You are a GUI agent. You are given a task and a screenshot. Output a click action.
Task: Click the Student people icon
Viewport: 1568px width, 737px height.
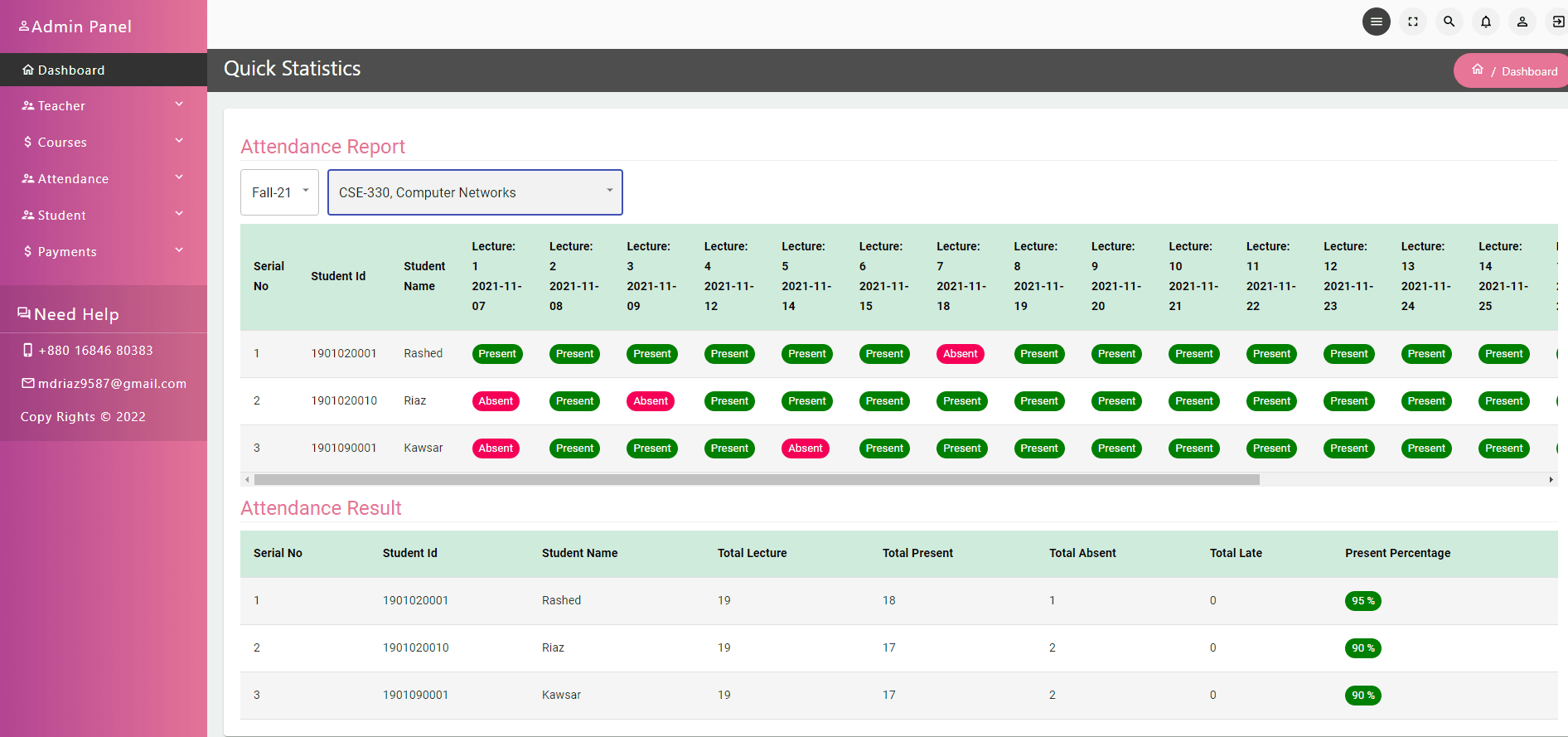pos(28,216)
